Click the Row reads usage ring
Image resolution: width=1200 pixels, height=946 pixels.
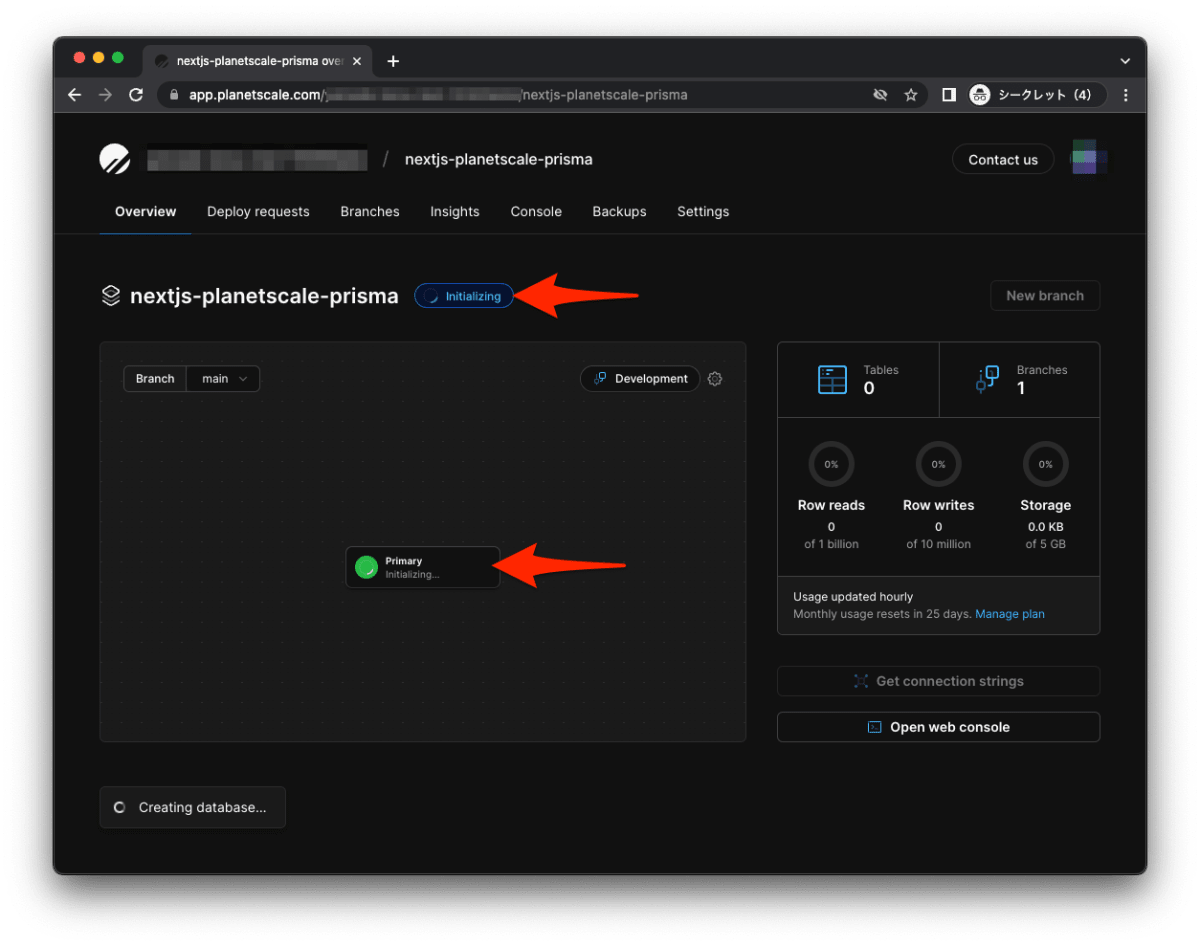pos(831,464)
